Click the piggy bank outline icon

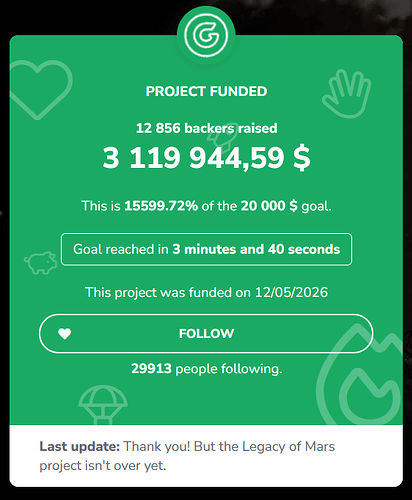click(x=41, y=263)
